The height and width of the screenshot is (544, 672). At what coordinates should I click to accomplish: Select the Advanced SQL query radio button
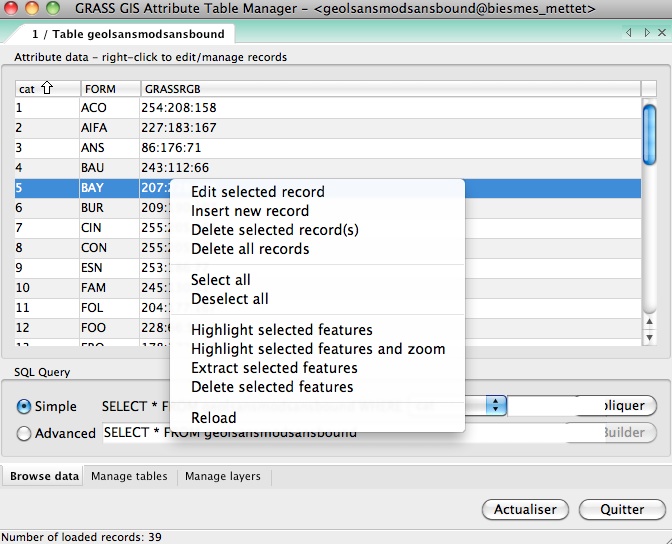click(x=25, y=433)
